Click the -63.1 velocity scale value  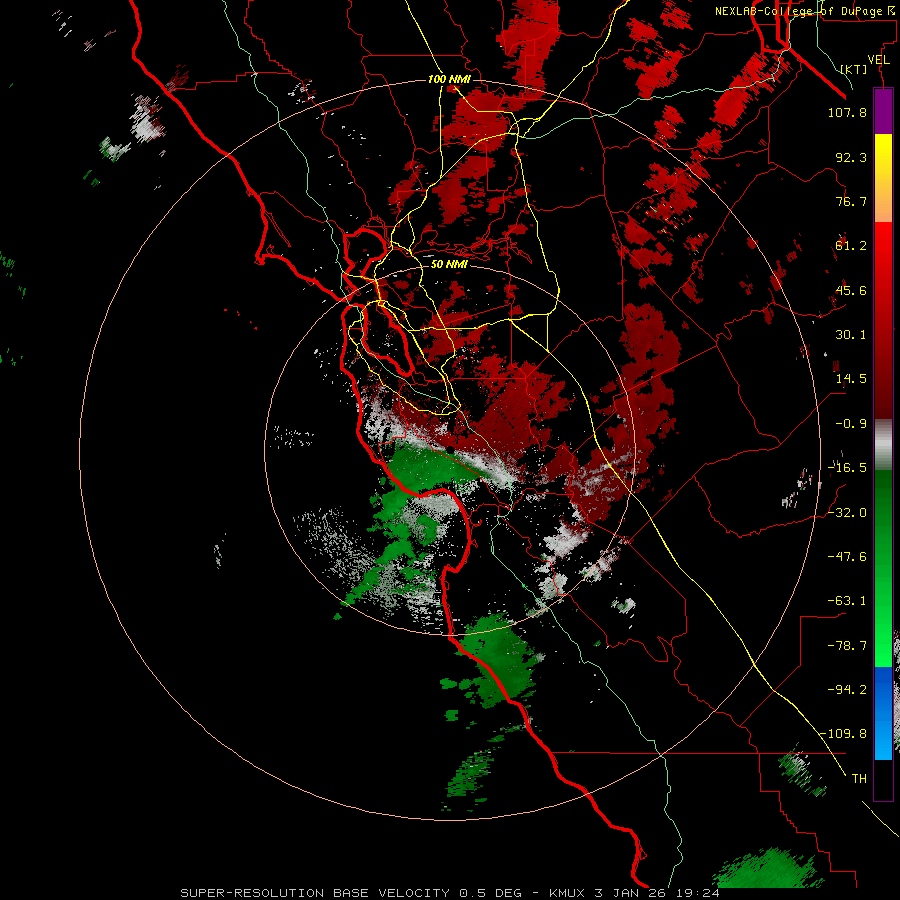click(x=847, y=601)
